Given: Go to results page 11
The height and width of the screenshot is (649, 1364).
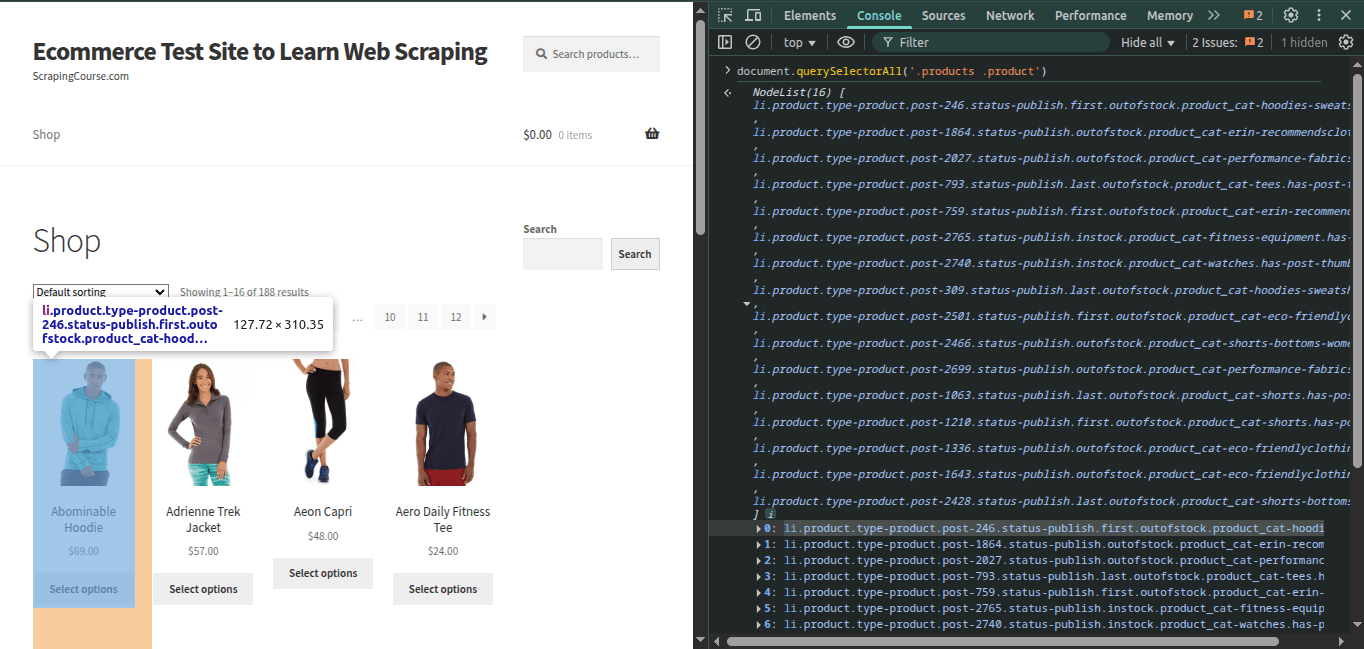Looking at the screenshot, I should [x=423, y=317].
